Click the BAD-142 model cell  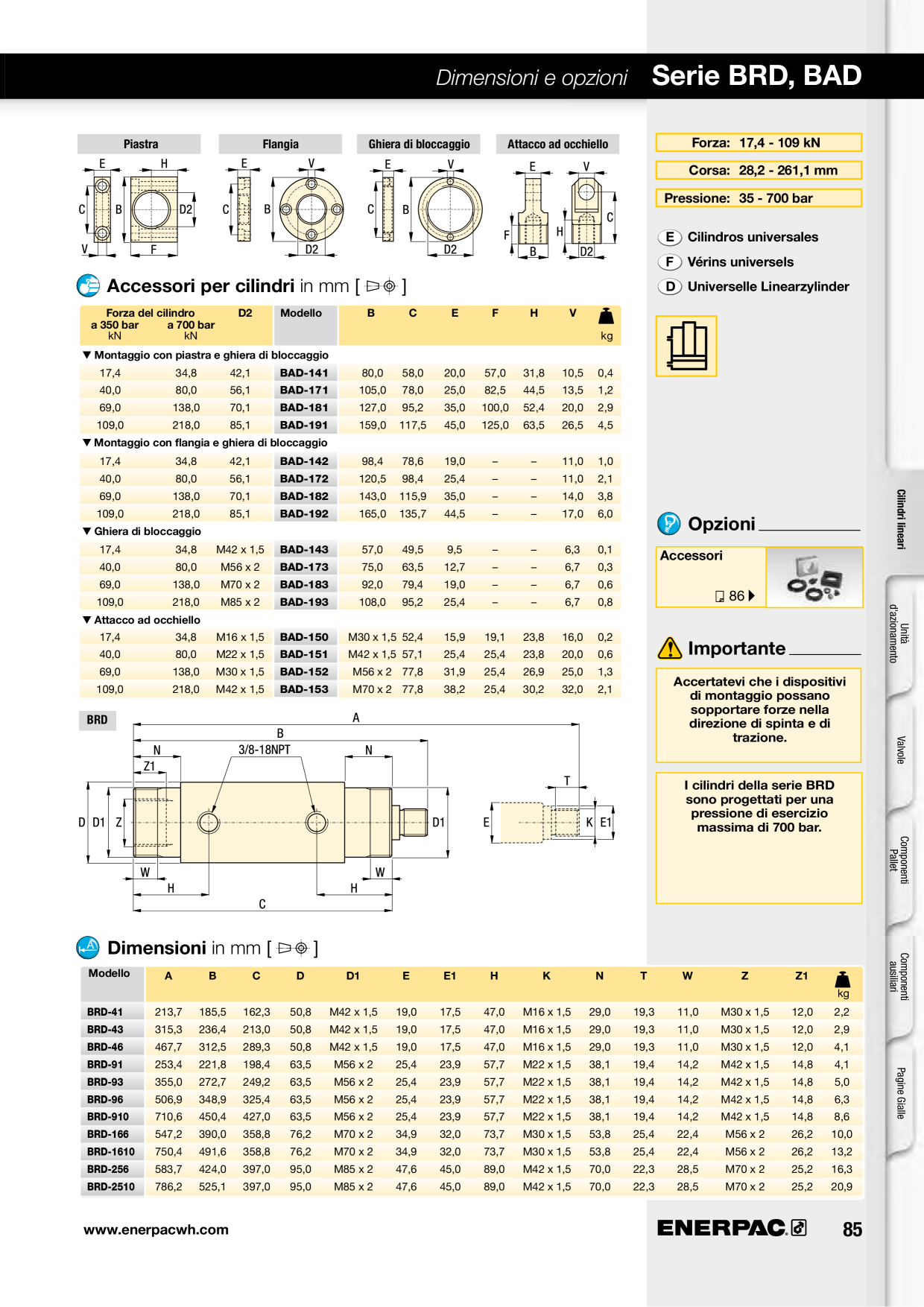[304, 461]
